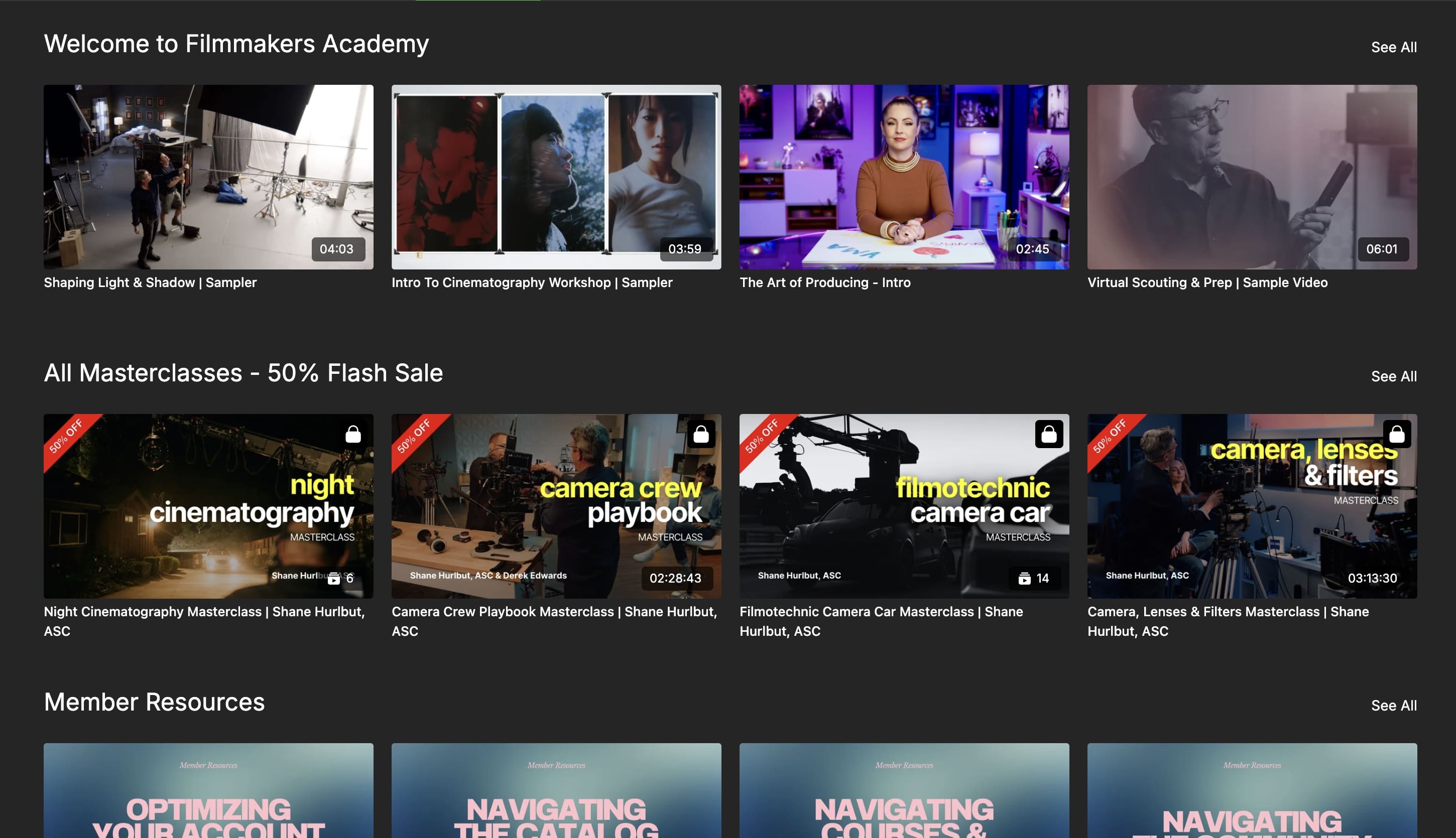See all Welcome to Filmmakers Academy videos

1393,47
